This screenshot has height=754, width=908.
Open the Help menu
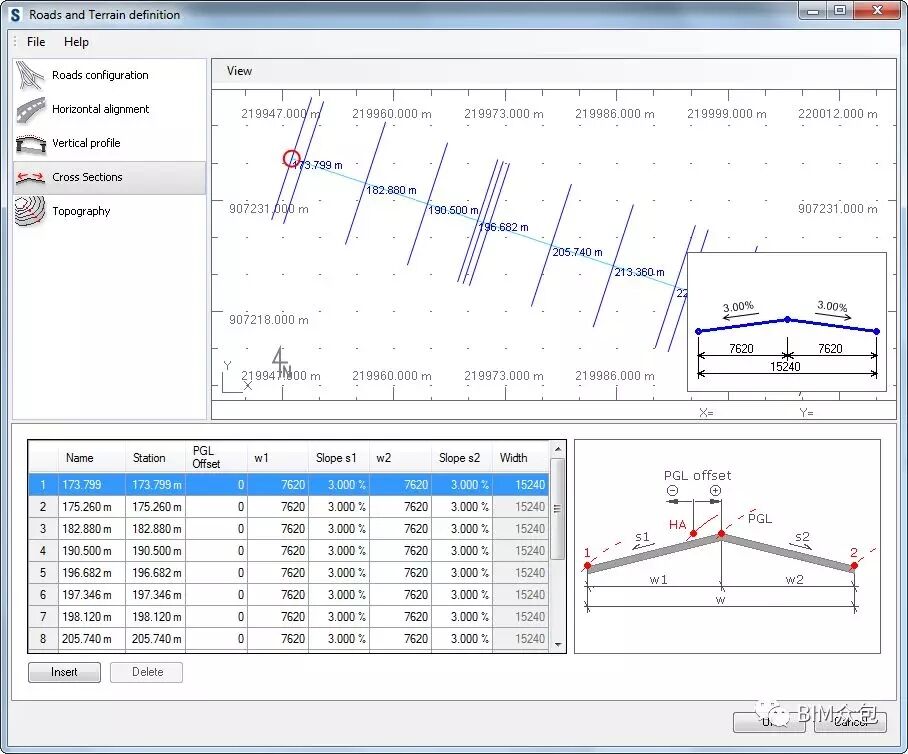[x=76, y=42]
